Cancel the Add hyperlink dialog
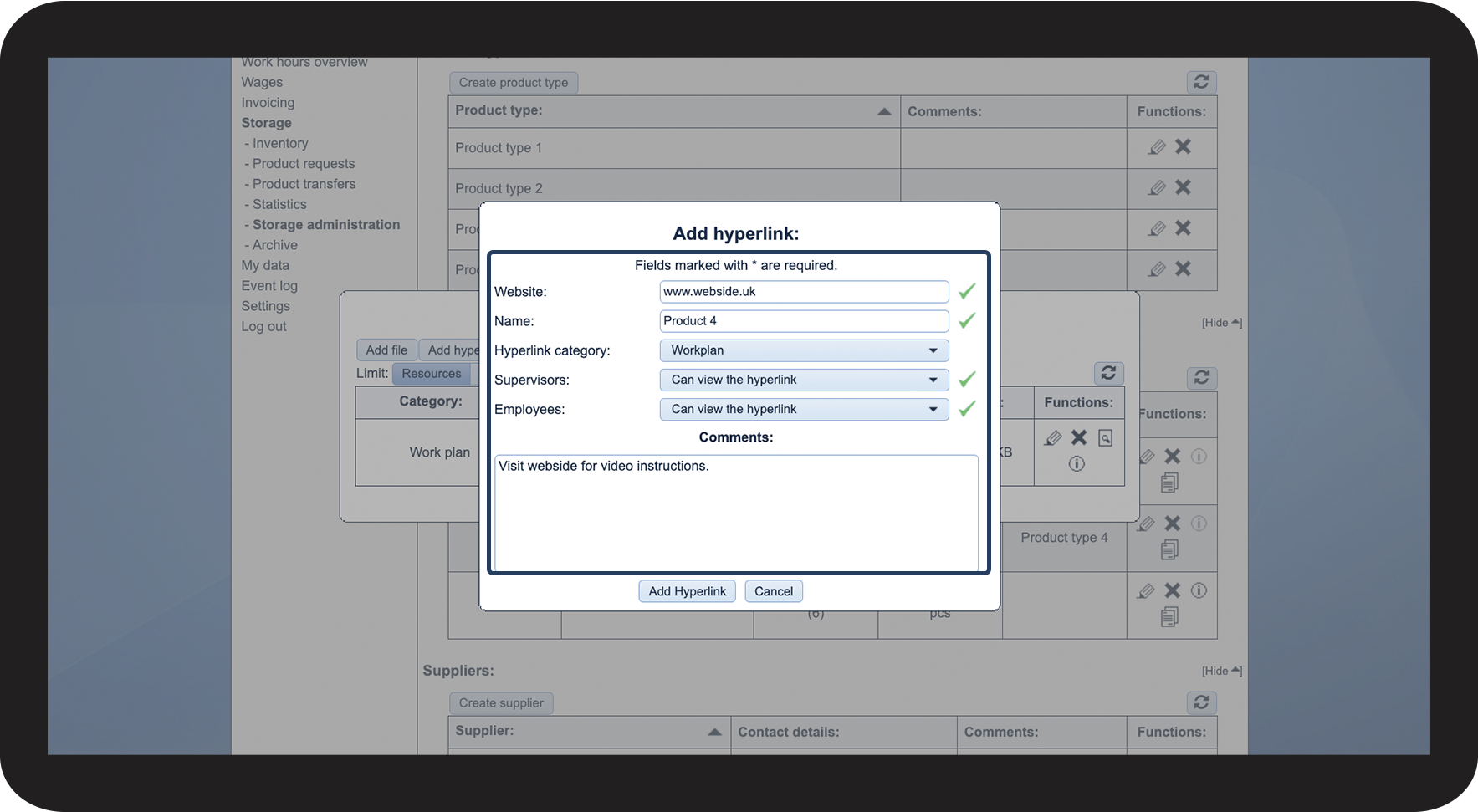The height and width of the screenshot is (812, 1478). [774, 591]
